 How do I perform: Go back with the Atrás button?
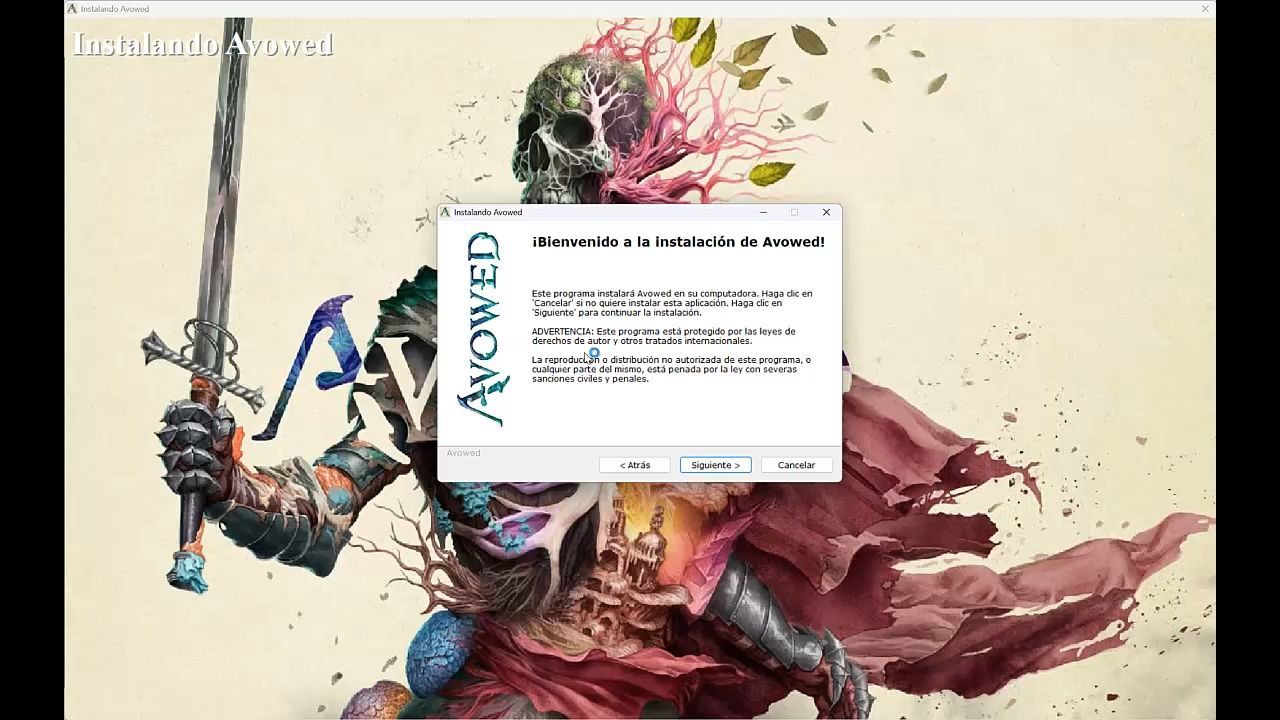pos(634,465)
